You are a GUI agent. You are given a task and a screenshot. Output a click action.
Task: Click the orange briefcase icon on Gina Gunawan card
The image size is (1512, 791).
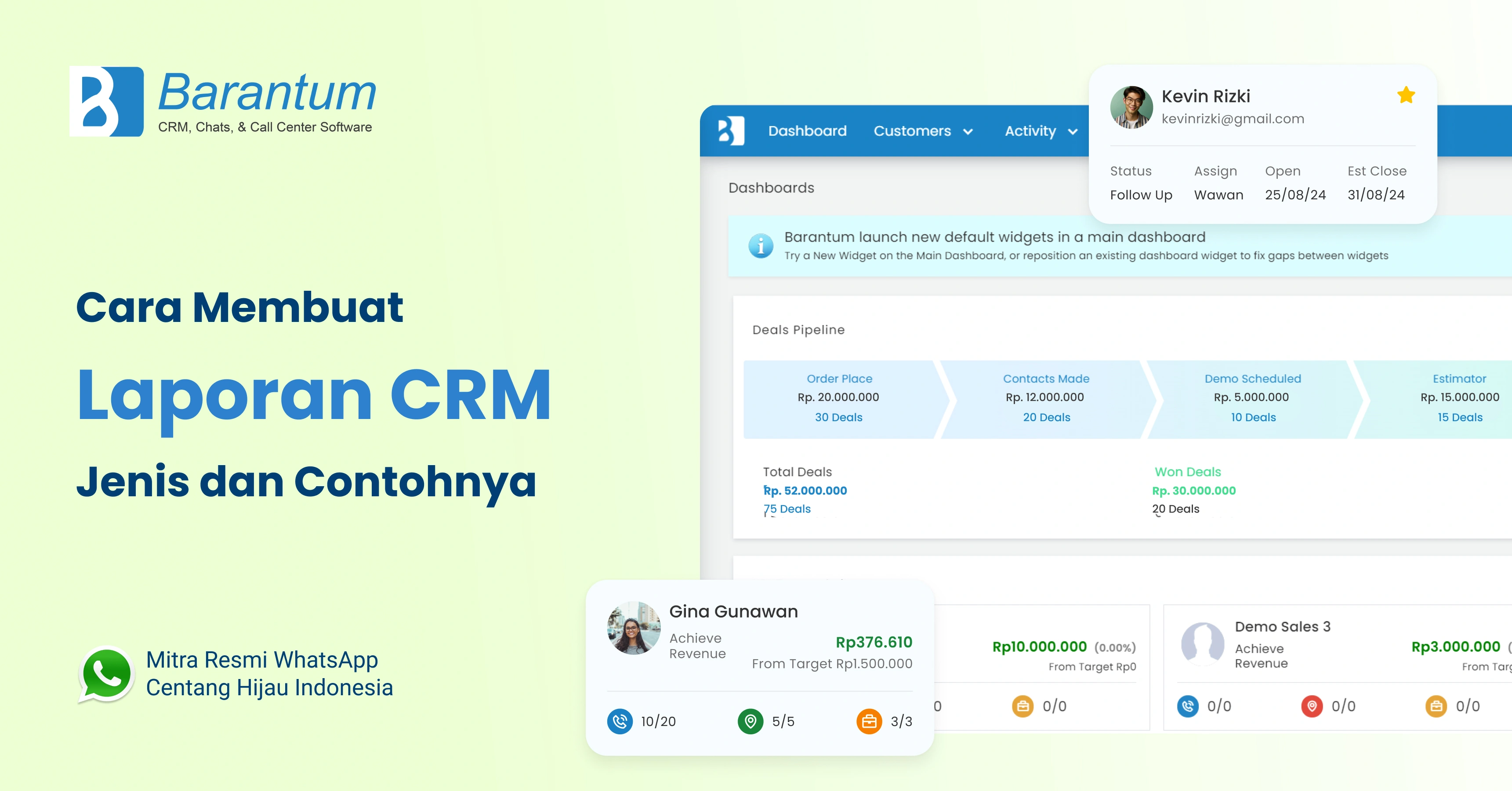coord(869,721)
